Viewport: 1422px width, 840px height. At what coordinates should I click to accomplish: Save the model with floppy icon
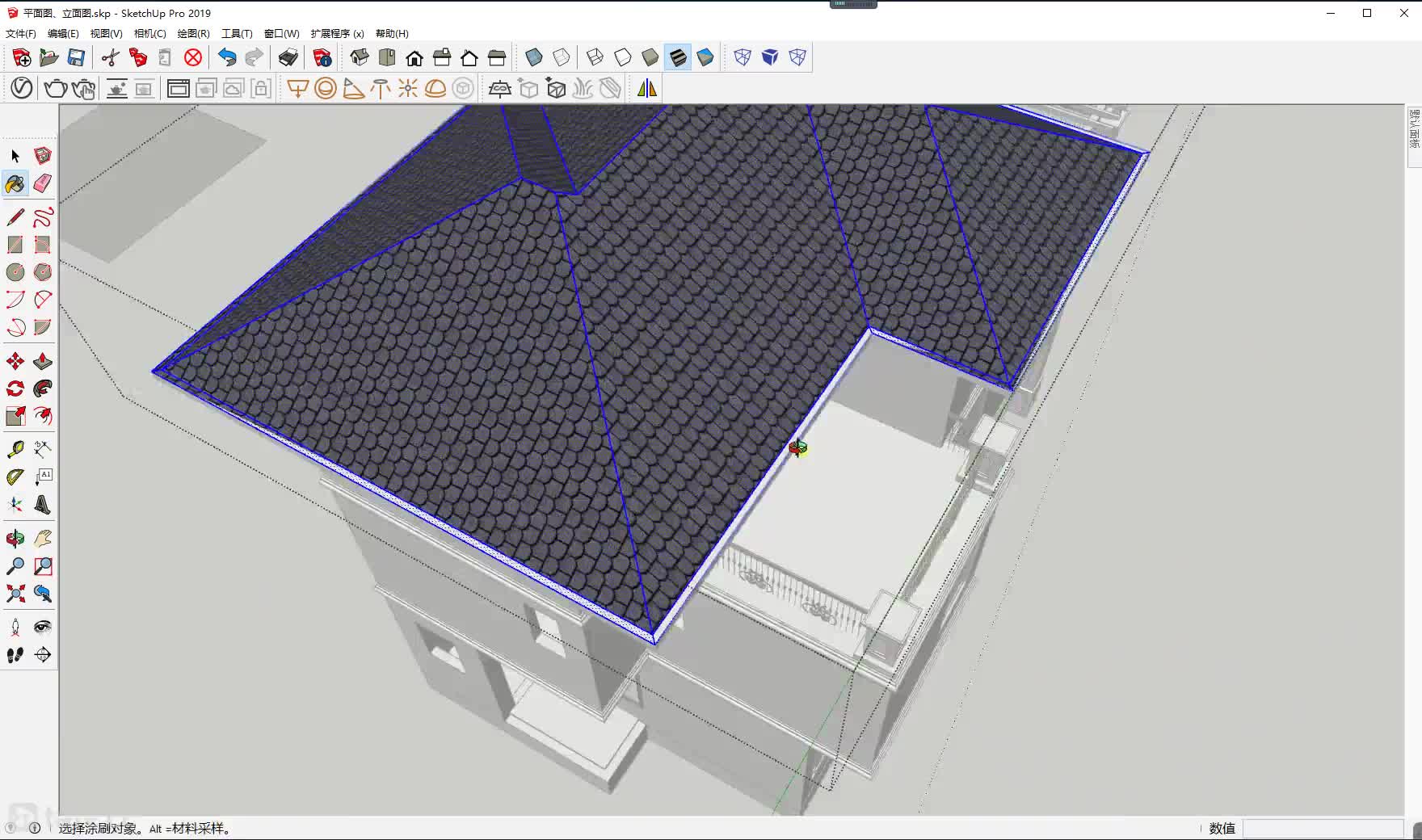tap(76, 57)
